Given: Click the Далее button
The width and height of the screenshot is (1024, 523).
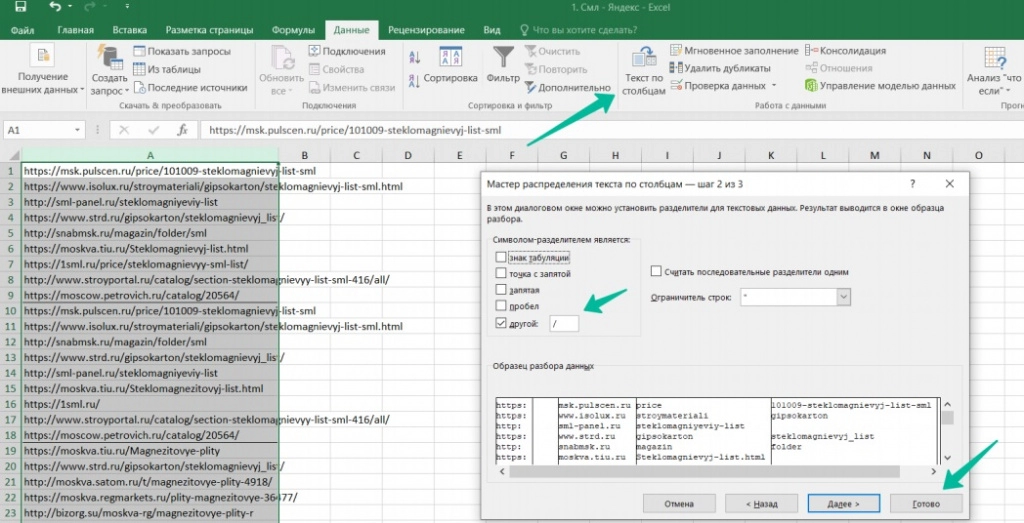Looking at the screenshot, I should (x=844, y=503).
